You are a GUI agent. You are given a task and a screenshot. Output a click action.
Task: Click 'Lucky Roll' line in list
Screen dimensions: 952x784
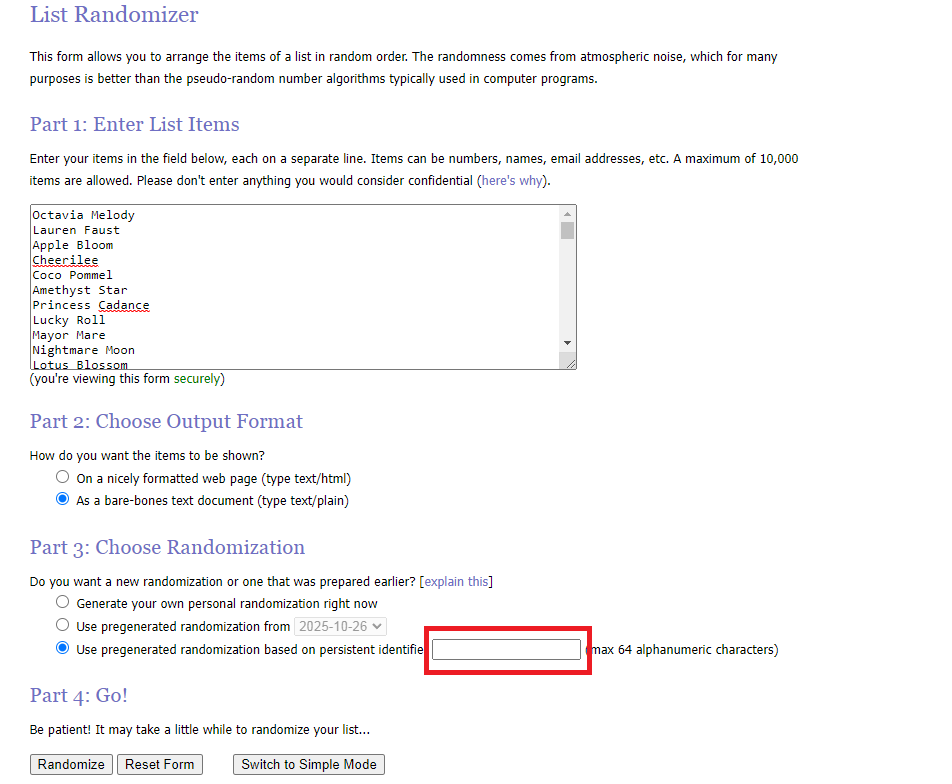pyautogui.click(x=69, y=320)
